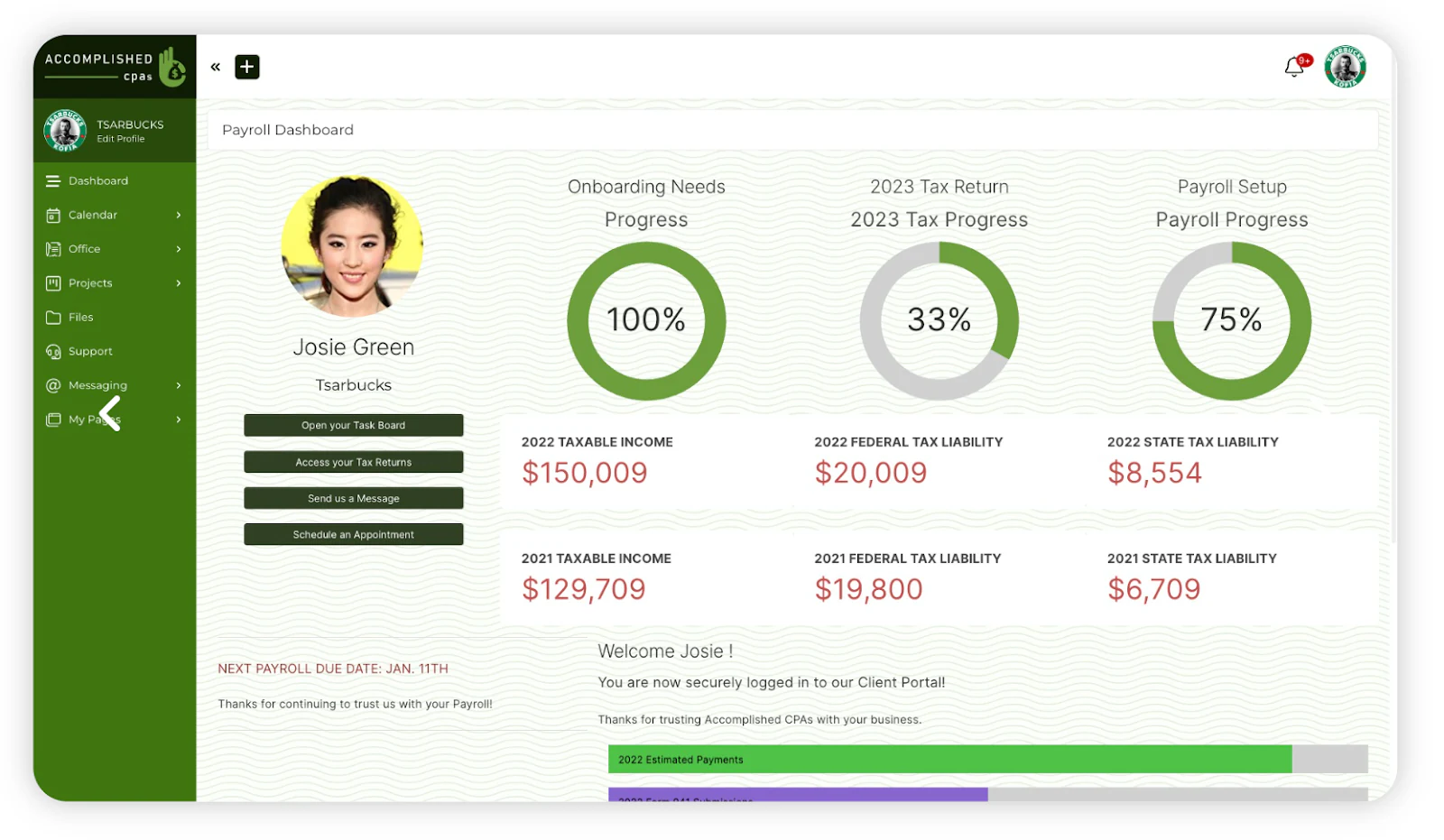Click the 33% tax progress ring
Image resolution: width=1444 pixels, height=840 pixels.
939,320
